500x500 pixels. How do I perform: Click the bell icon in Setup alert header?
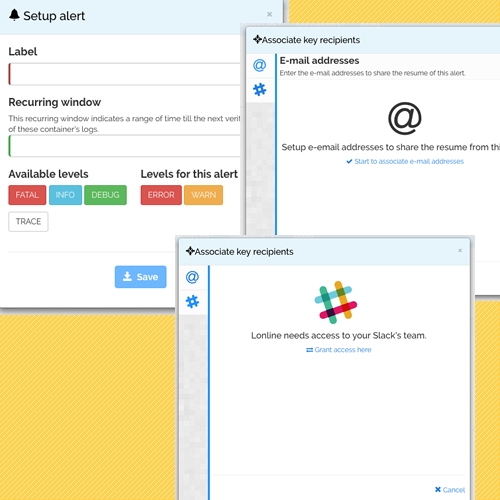(x=14, y=15)
